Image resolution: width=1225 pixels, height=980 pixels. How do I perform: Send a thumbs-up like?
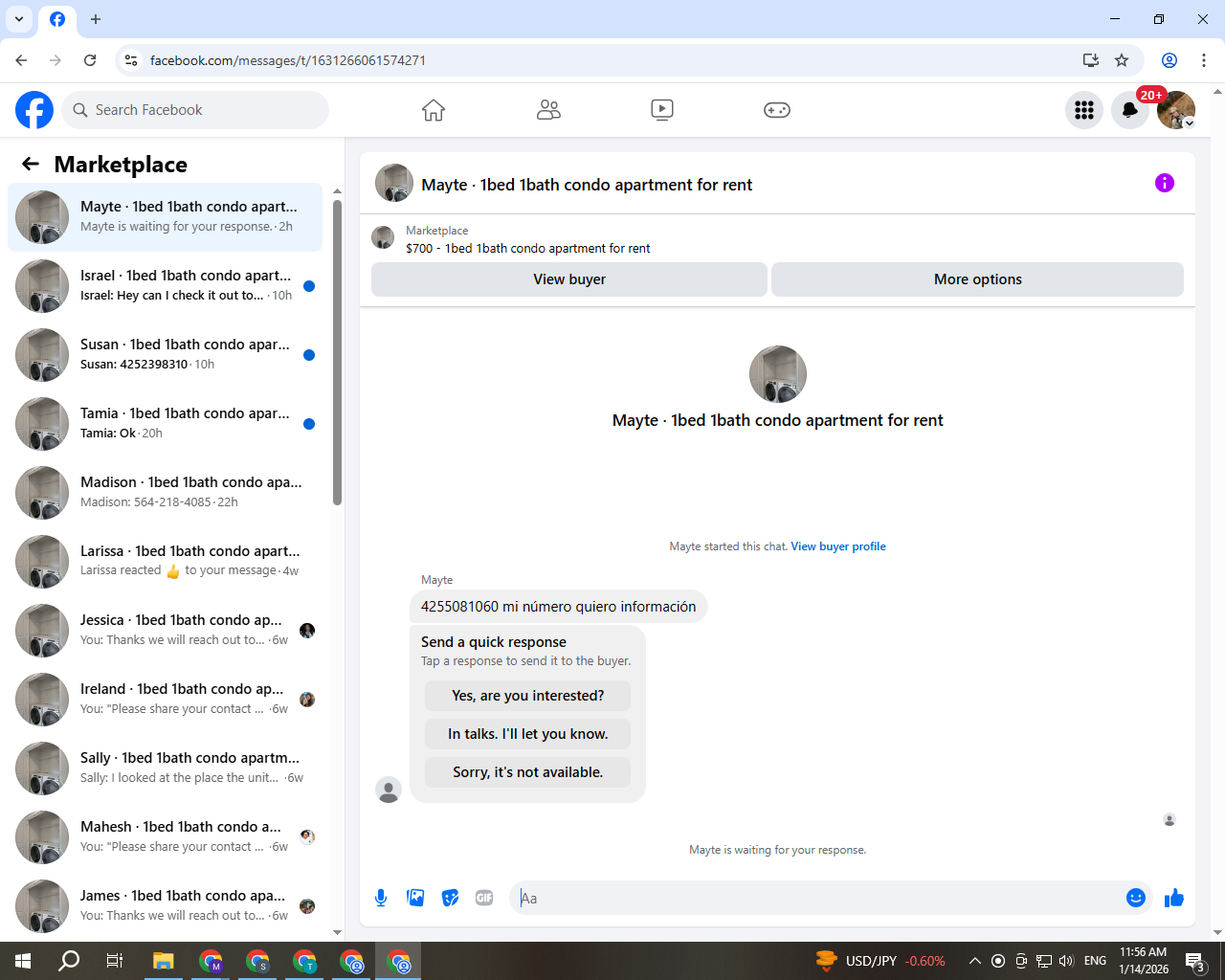1174,898
